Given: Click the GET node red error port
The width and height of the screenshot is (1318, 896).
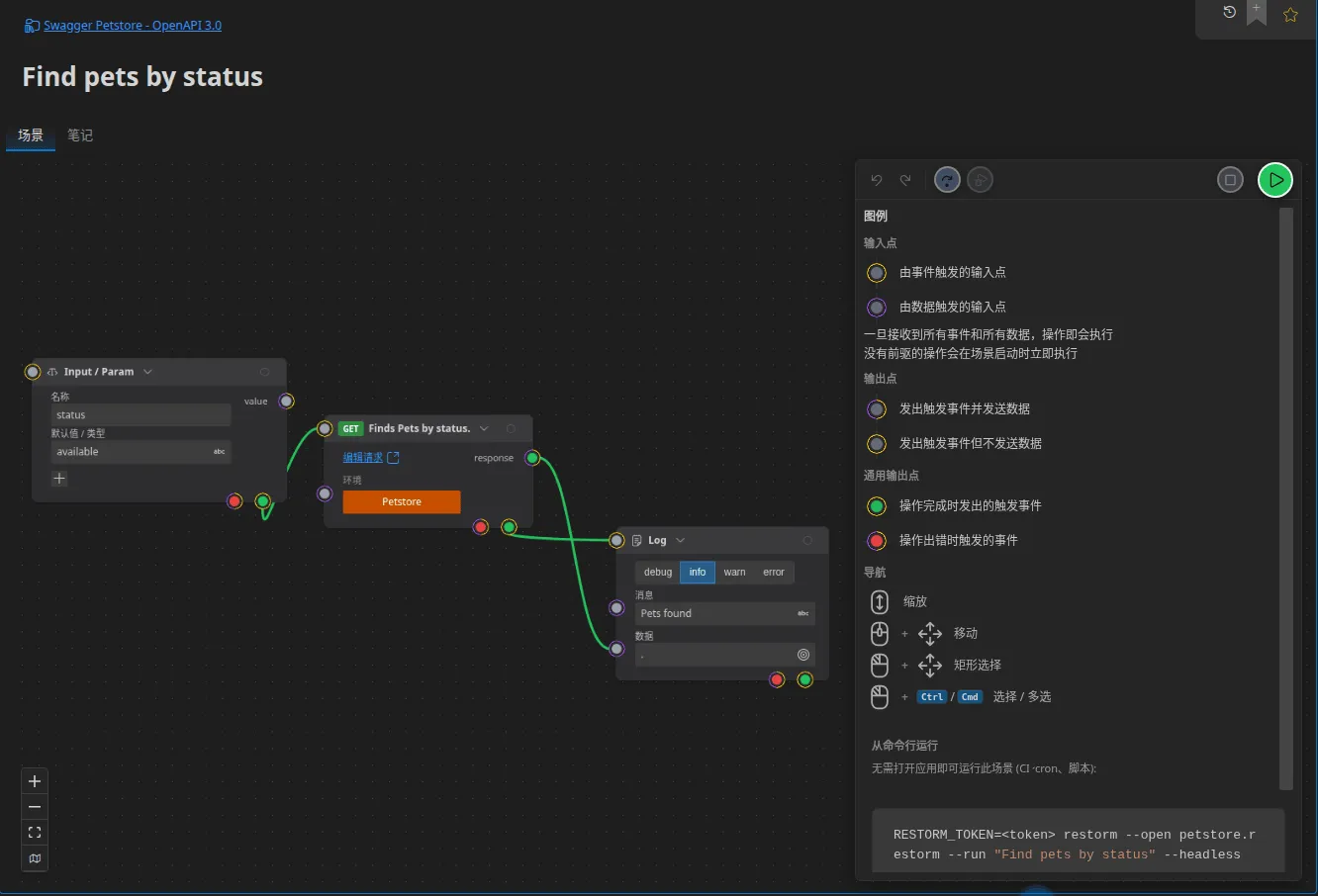Looking at the screenshot, I should click(481, 527).
